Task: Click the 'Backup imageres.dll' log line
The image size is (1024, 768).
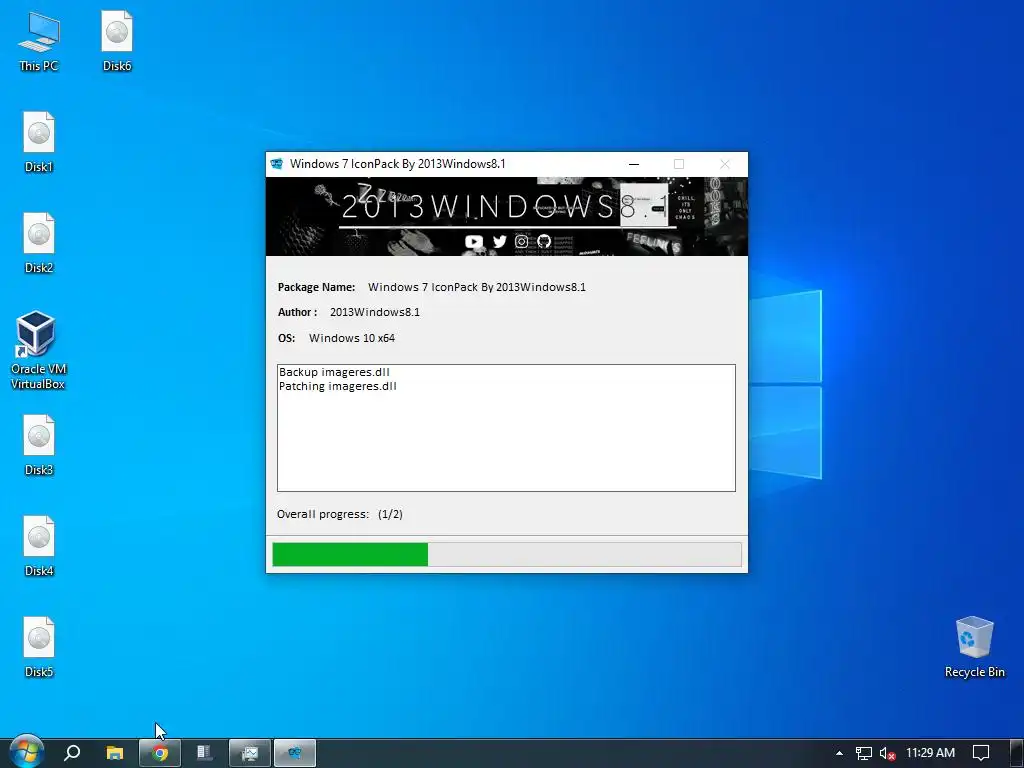Action: tap(334, 372)
